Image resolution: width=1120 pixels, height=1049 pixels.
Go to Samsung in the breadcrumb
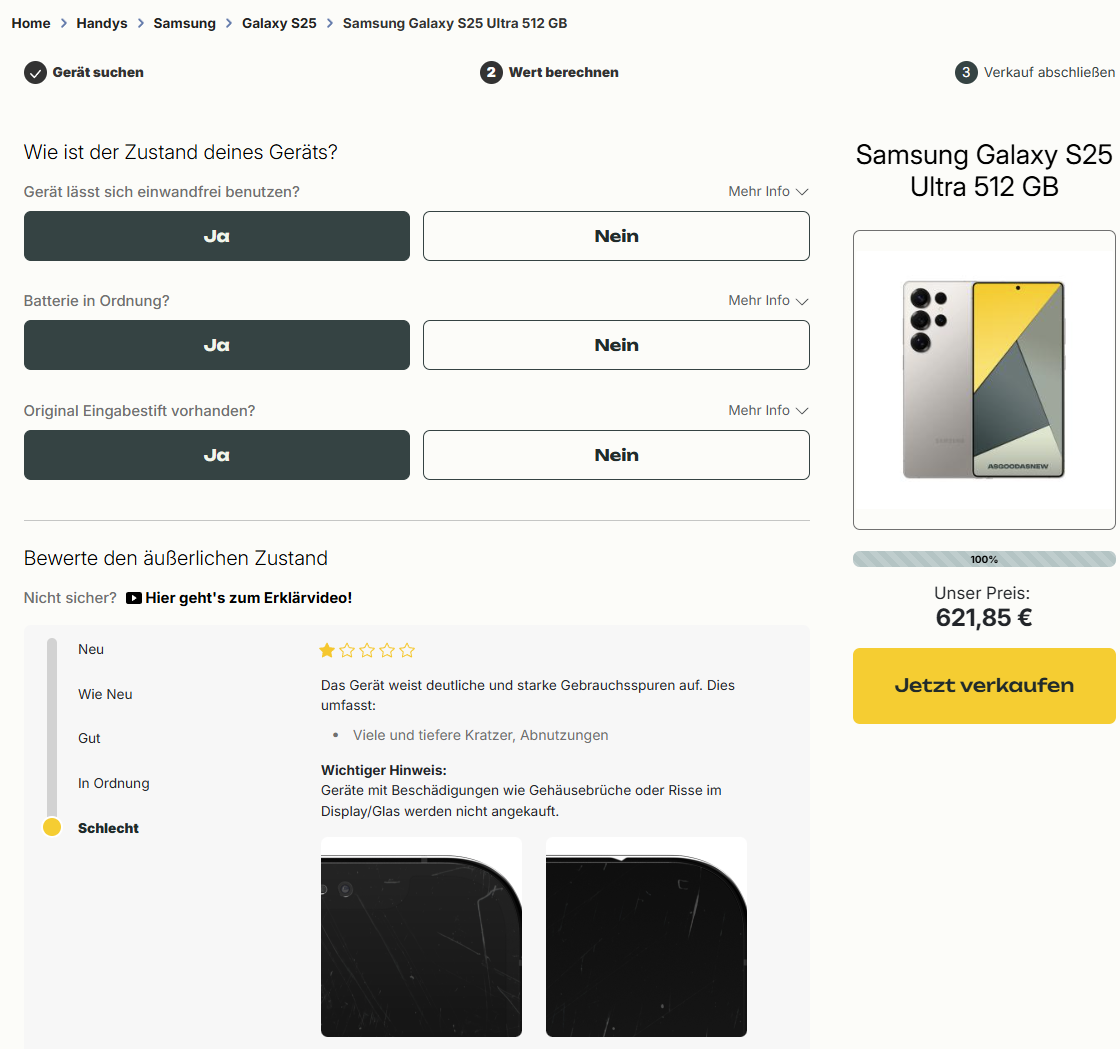tap(184, 23)
